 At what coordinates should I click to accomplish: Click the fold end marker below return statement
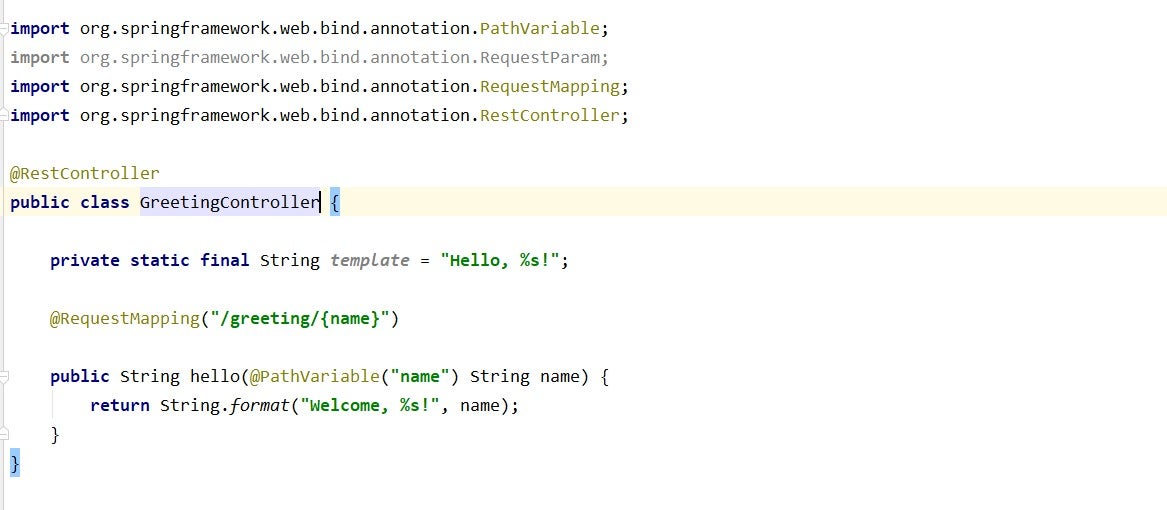(5, 434)
